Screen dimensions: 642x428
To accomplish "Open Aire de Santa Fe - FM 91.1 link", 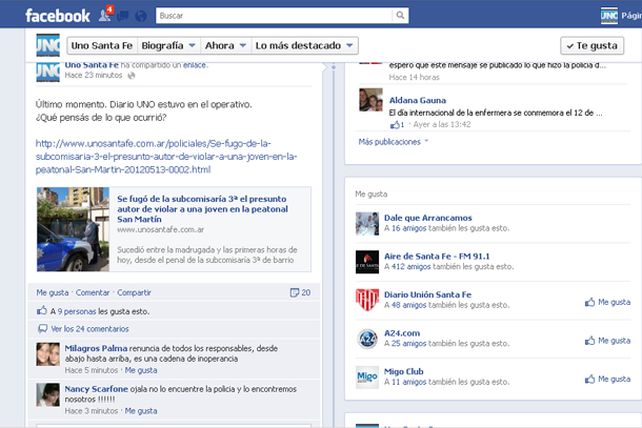I will tap(436, 256).
